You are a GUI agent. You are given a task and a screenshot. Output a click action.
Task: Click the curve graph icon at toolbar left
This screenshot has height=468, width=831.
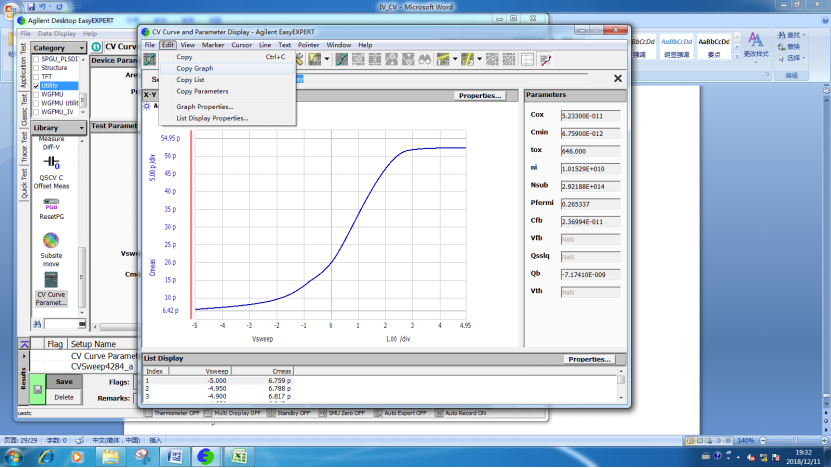(x=150, y=59)
